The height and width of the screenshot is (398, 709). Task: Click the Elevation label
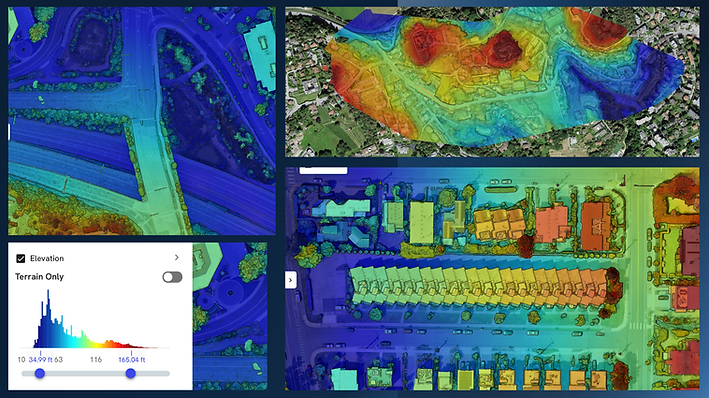47,258
